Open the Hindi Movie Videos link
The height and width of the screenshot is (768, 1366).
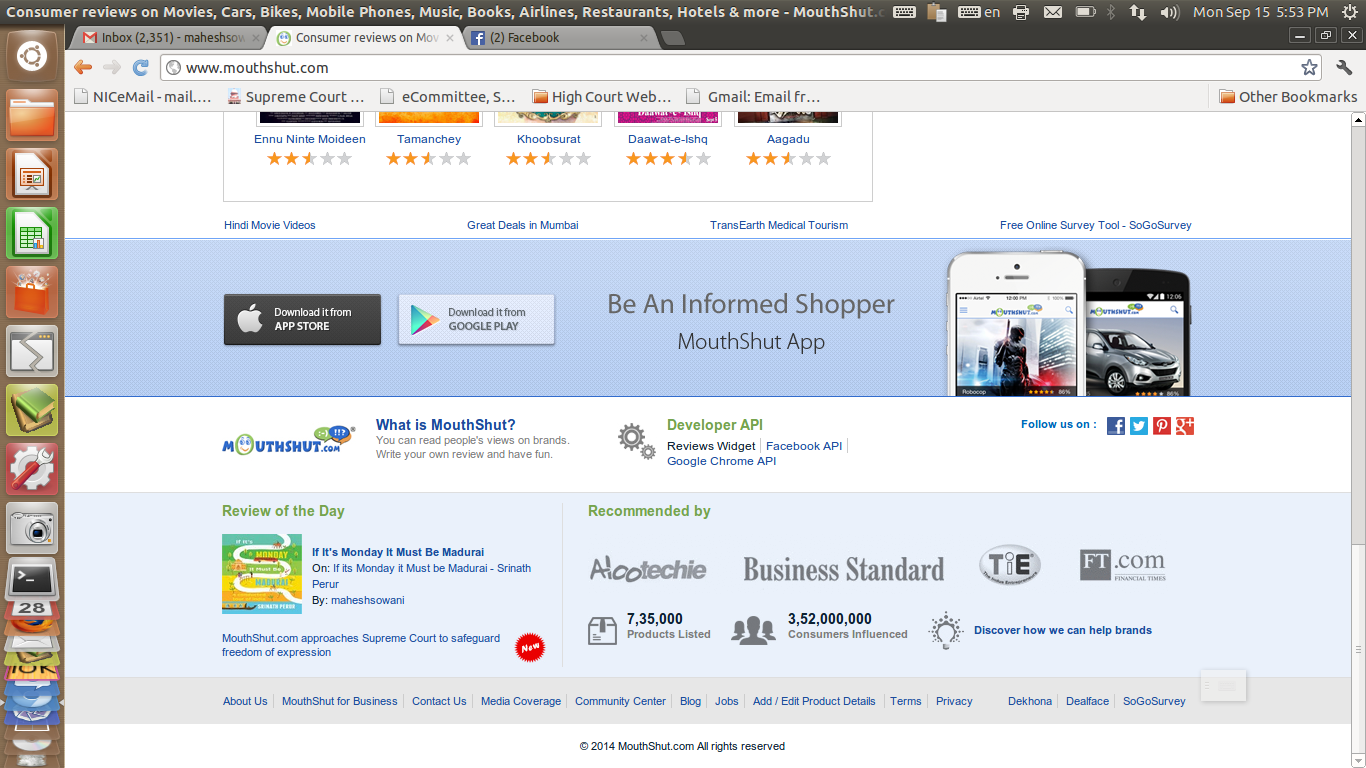270,225
